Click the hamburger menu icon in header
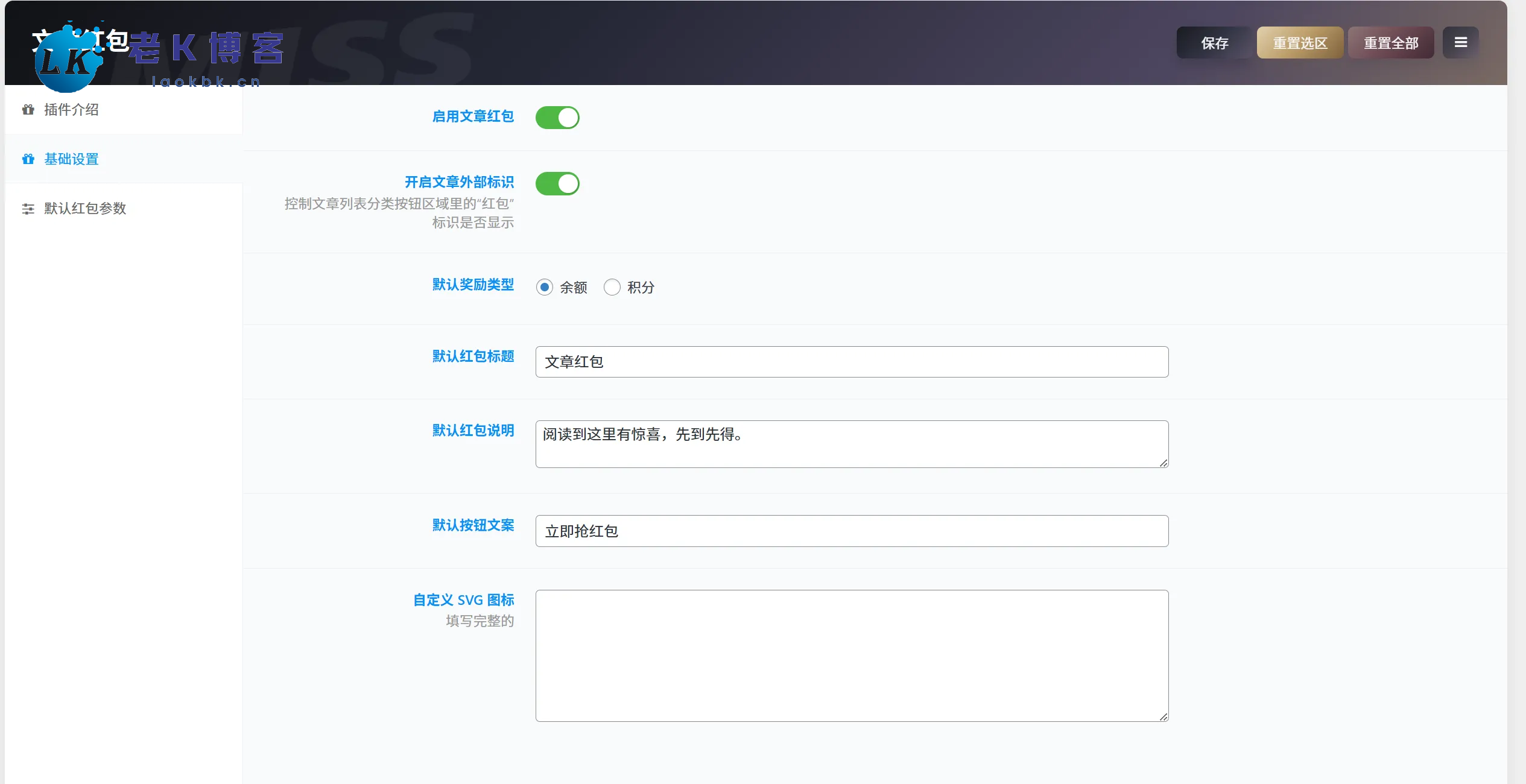 (x=1460, y=42)
